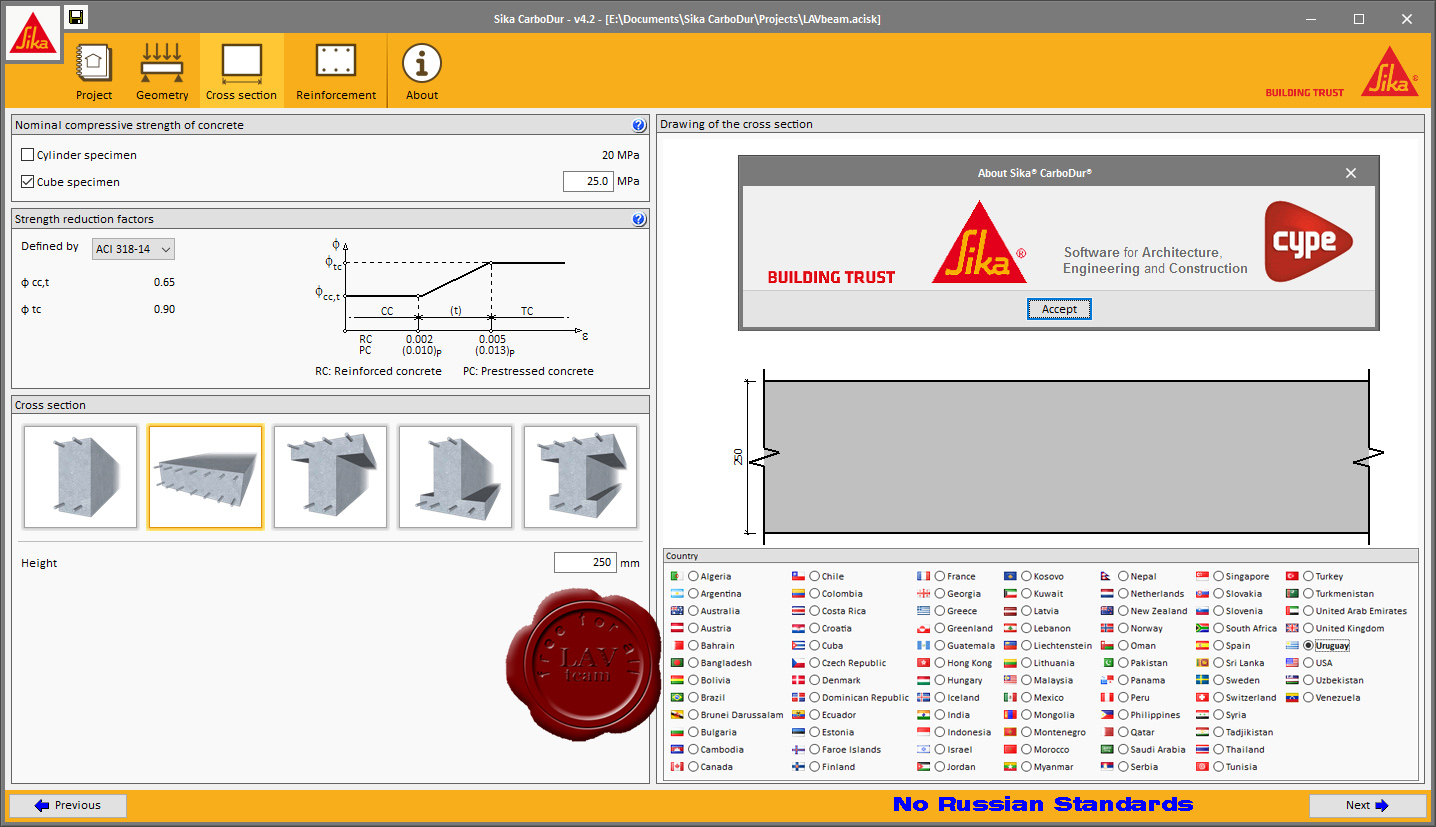The image size is (1436, 827).
Task: Click the Philippines flag icon
Action: [1107, 714]
